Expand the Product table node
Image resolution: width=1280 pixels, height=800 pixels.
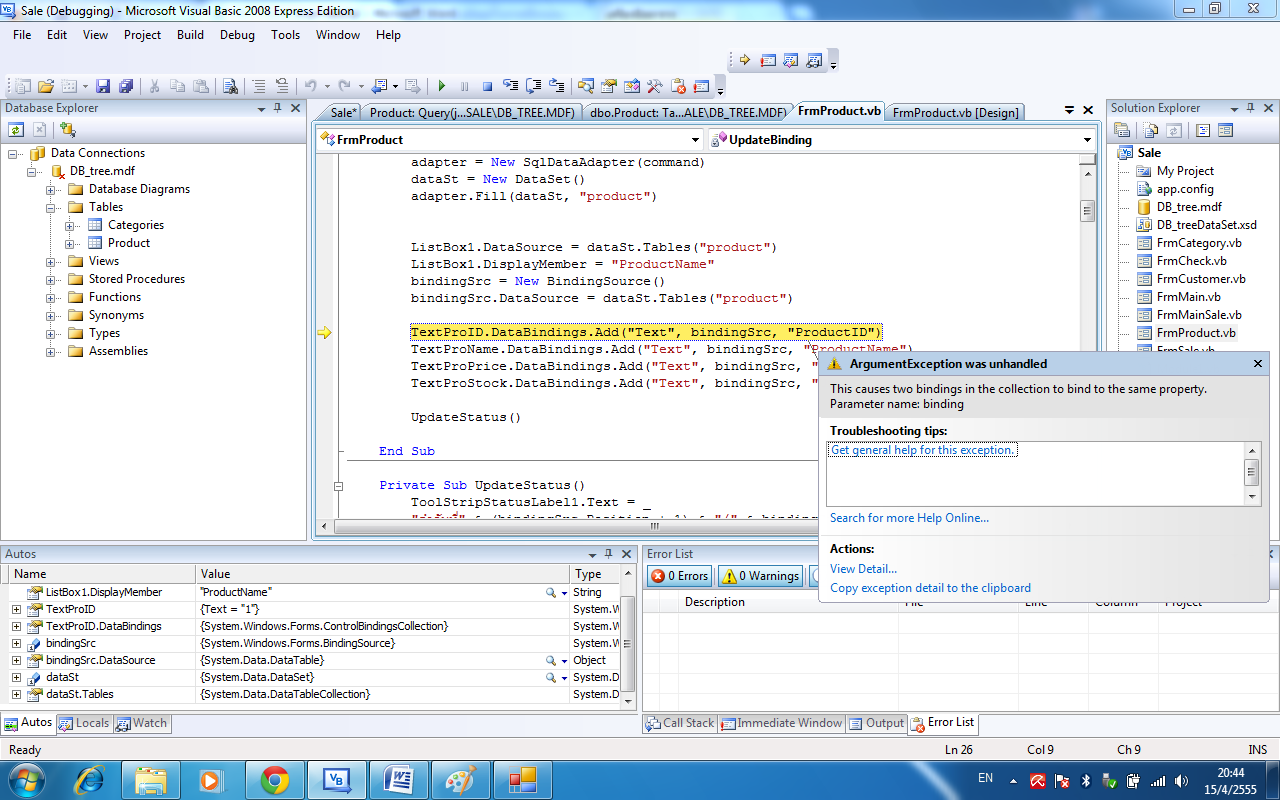[x=70, y=243]
